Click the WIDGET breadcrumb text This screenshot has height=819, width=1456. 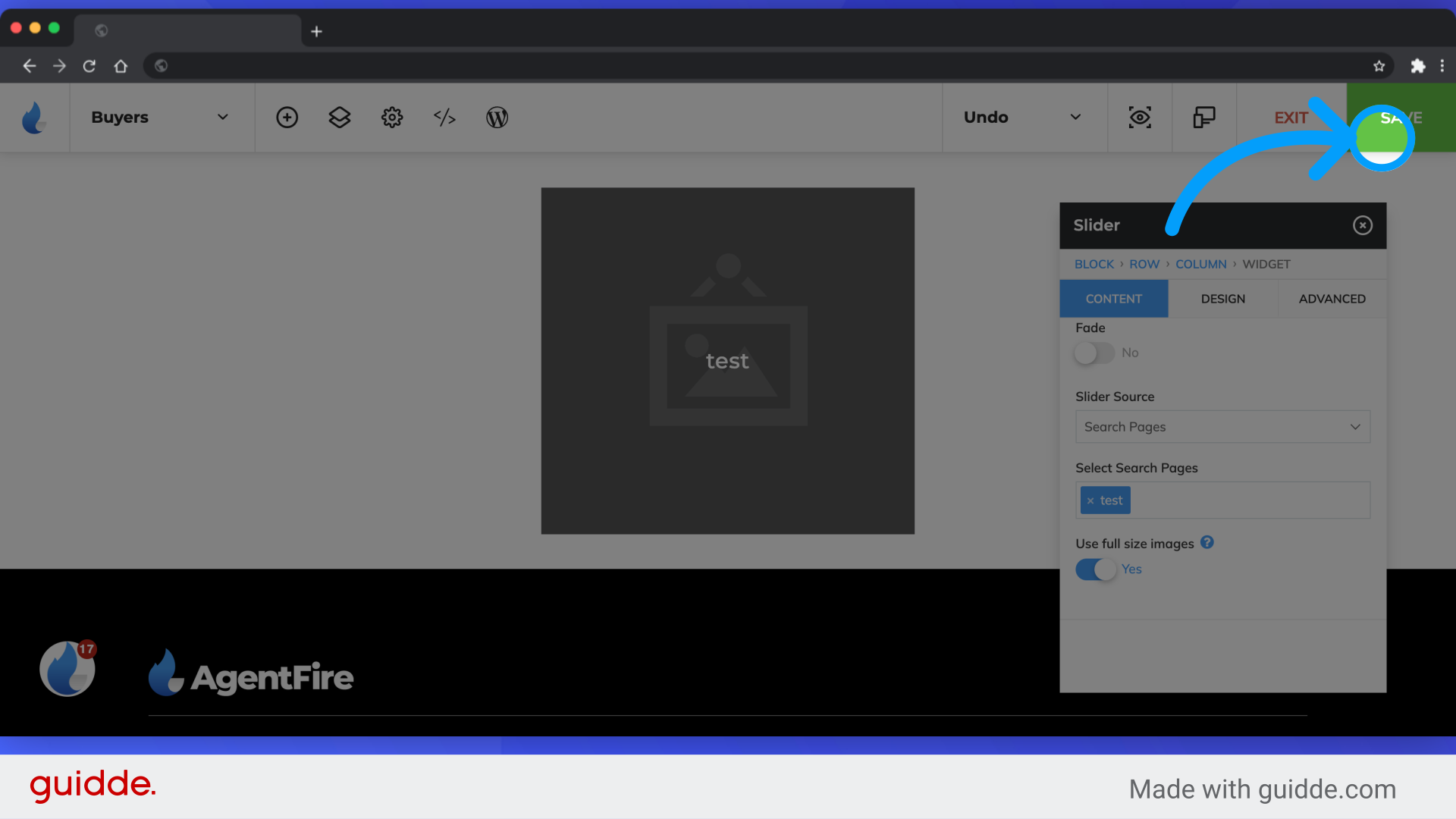point(1266,264)
